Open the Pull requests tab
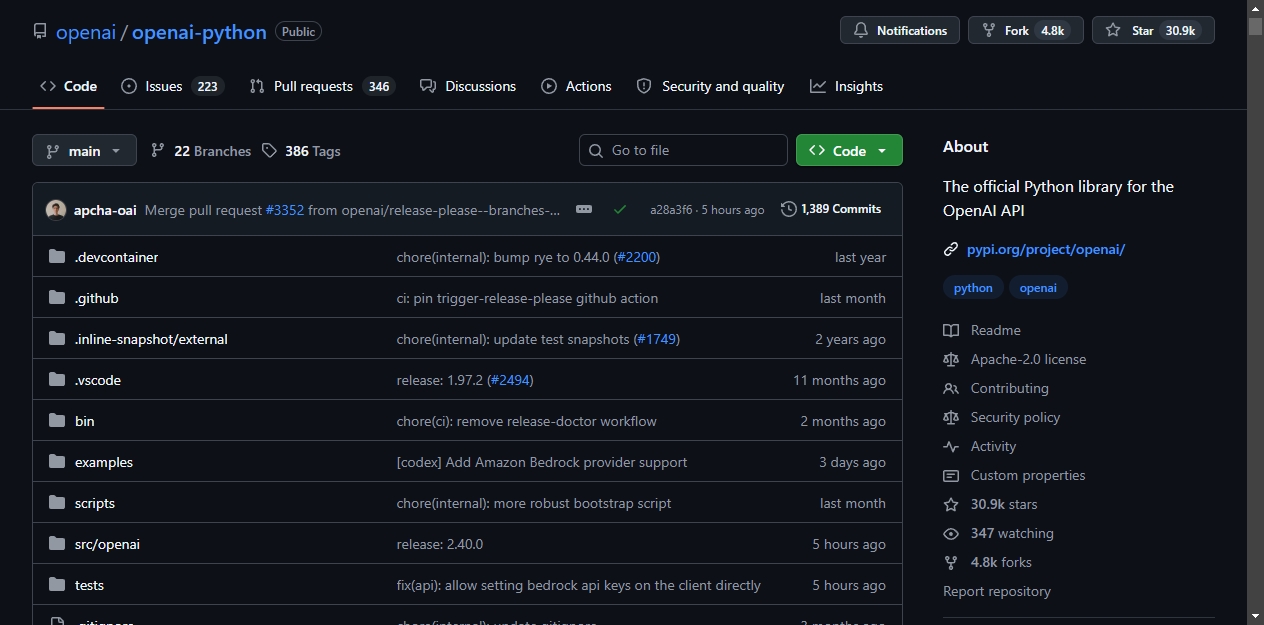This screenshot has width=1264, height=625. (322, 86)
